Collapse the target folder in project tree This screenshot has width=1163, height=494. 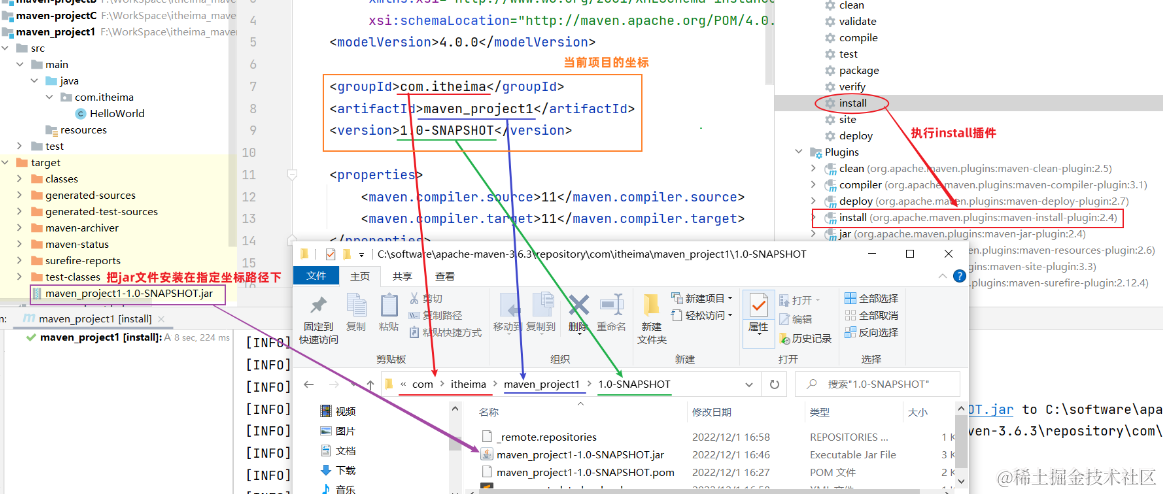[x=6, y=162]
